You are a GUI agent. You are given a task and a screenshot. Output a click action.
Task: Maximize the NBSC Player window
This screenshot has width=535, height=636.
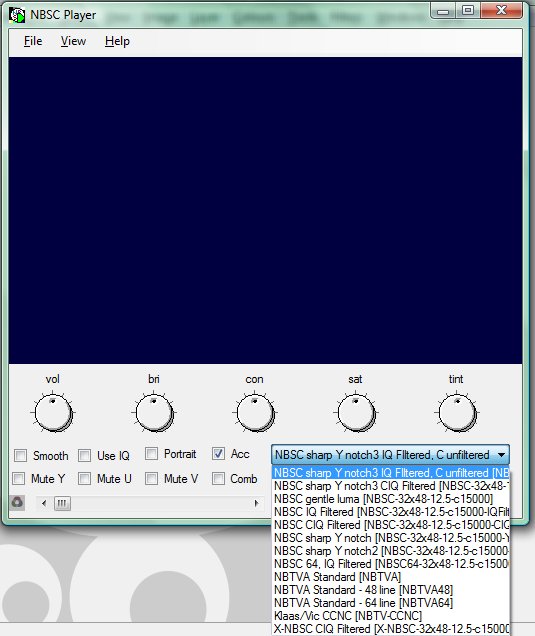click(x=468, y=11)
